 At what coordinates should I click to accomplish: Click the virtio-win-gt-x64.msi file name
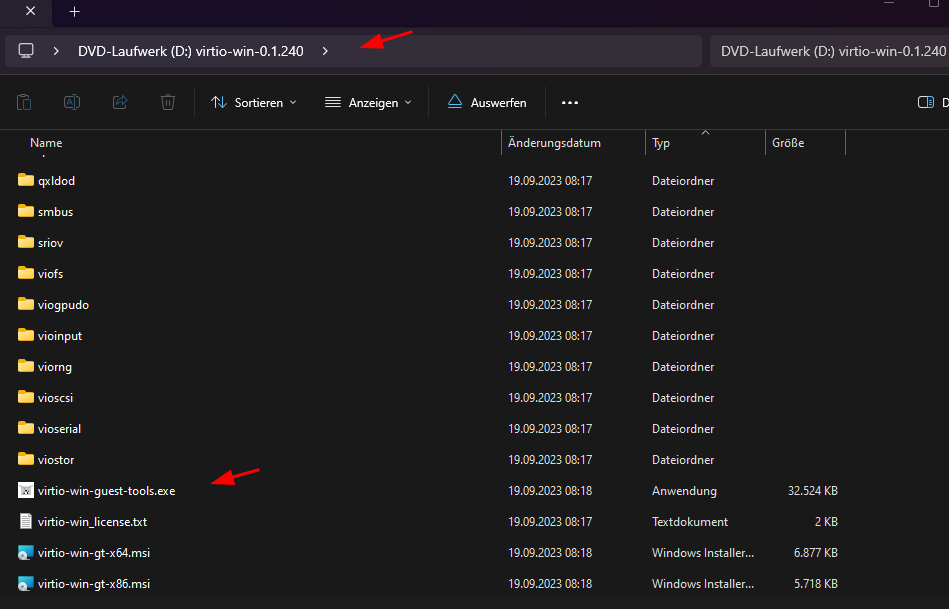click(x=94, y=553)
